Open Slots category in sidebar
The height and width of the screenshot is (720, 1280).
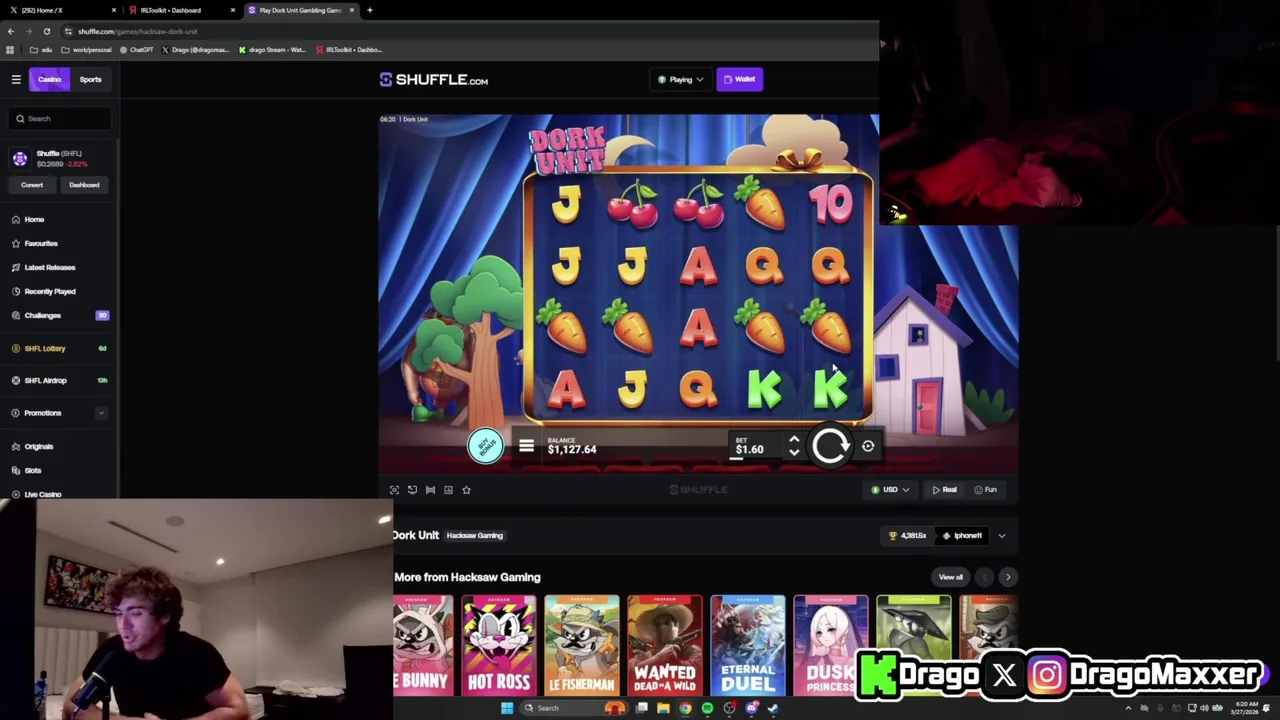[x=33, y=470]
